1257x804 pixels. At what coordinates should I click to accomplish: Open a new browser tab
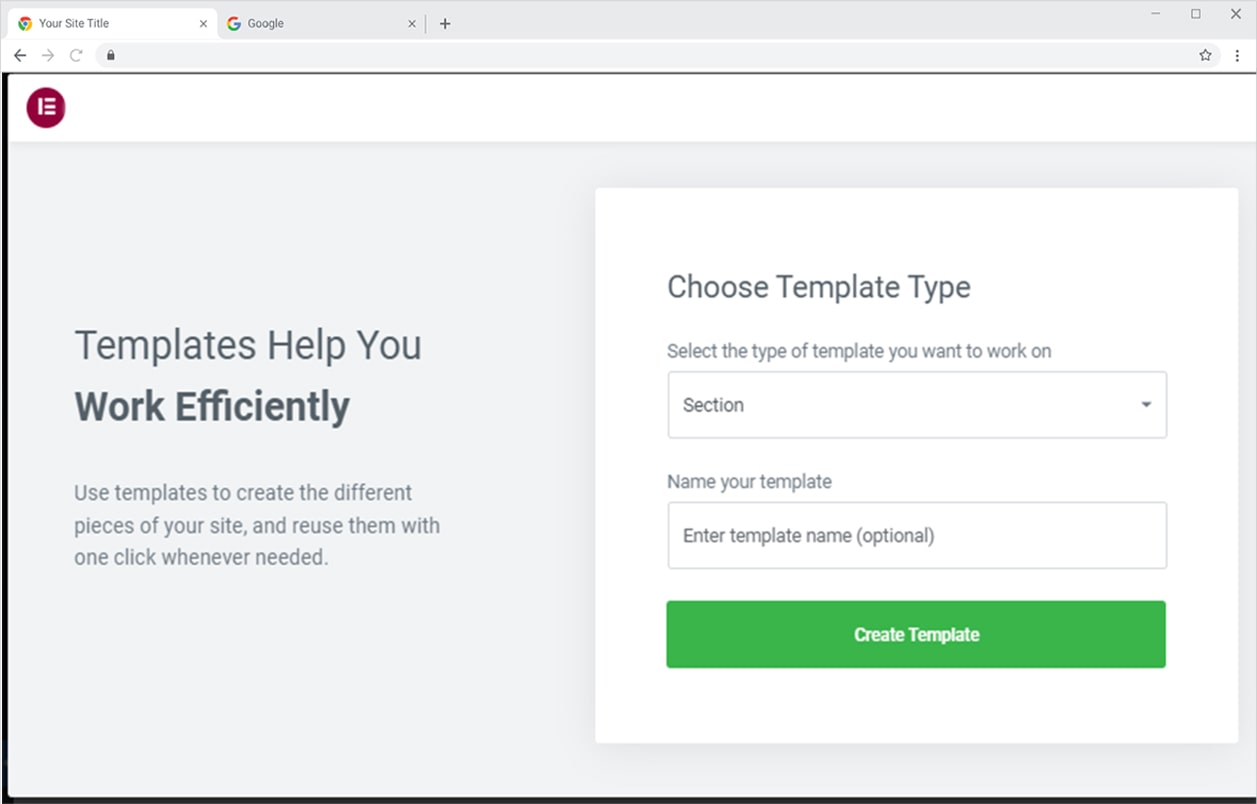pyautogui.click(x=445, y=24)
